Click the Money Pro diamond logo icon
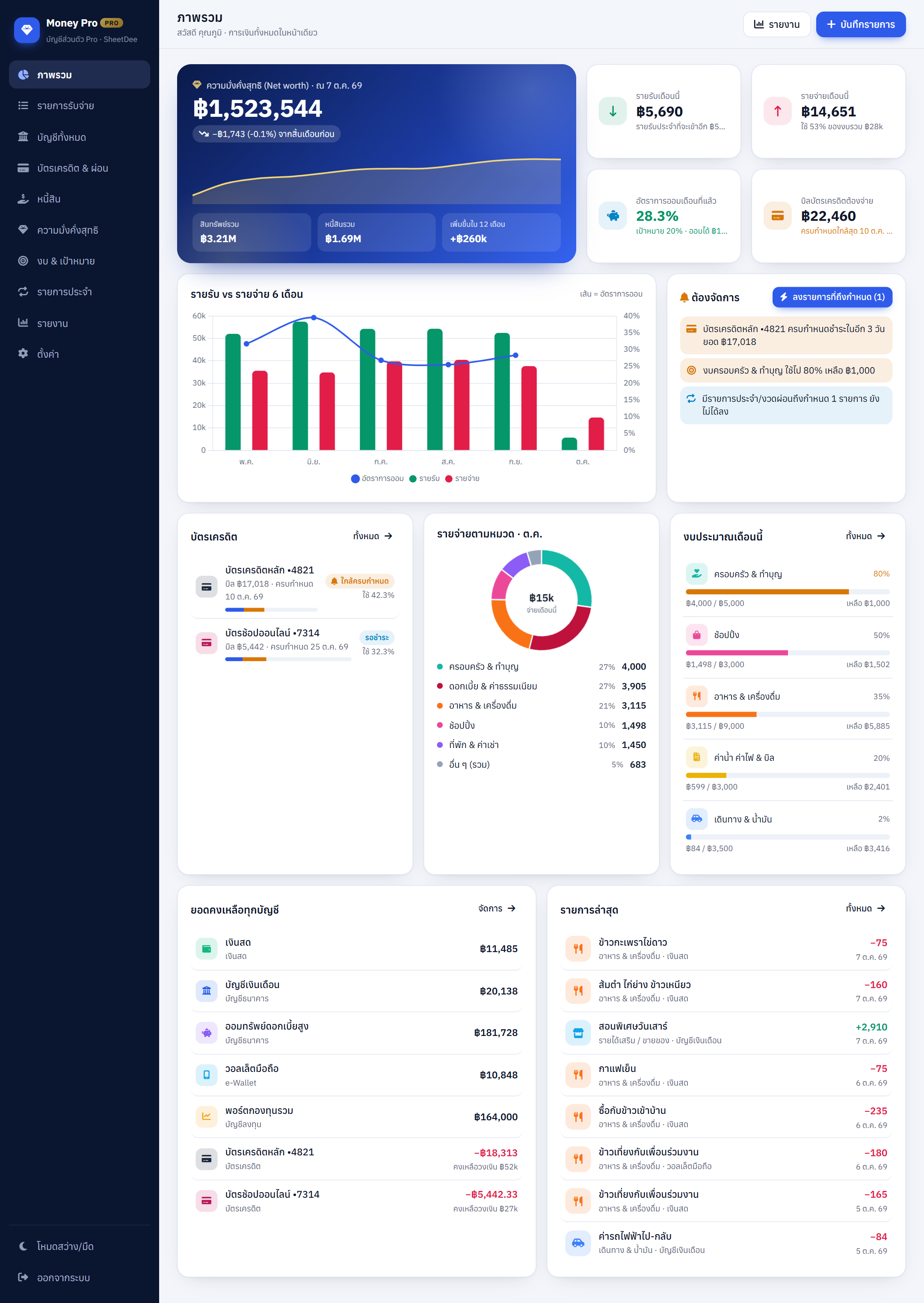Screen dimensions: 924x1303 [x=27, y=30]
